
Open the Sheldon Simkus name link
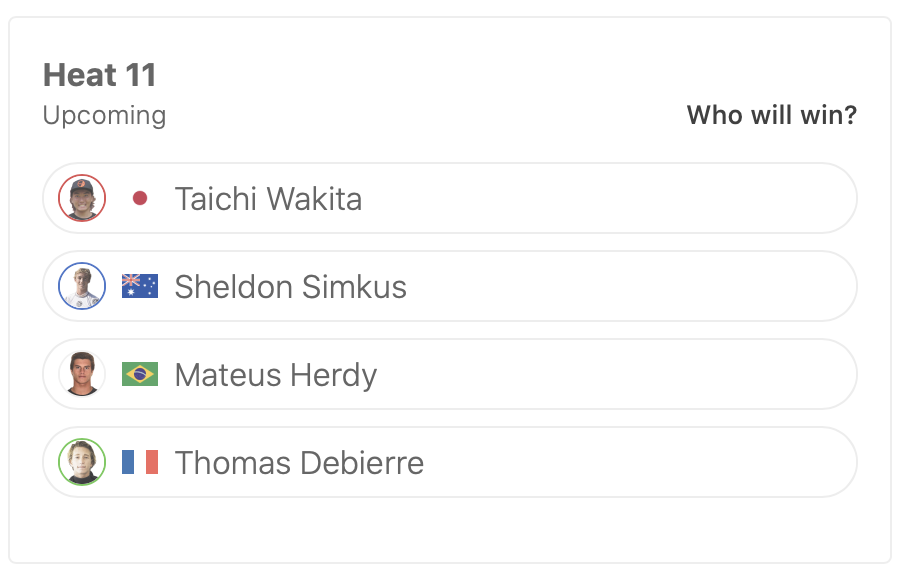point(290,286)
